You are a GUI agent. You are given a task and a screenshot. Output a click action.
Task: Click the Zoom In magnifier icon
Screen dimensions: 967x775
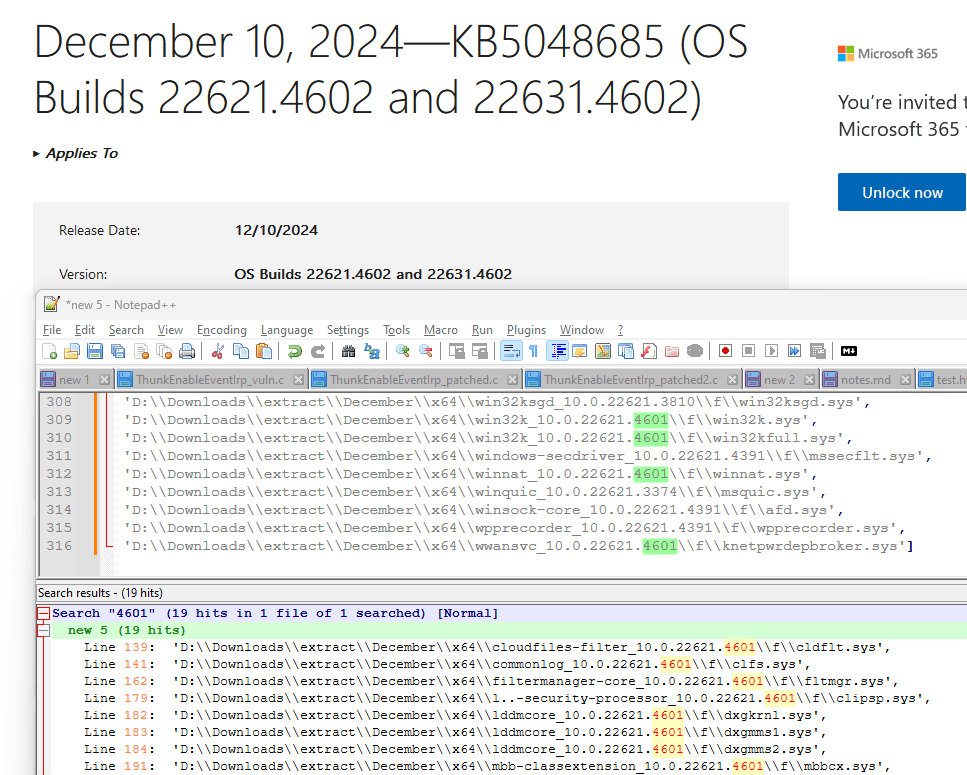tap(403, 351)
